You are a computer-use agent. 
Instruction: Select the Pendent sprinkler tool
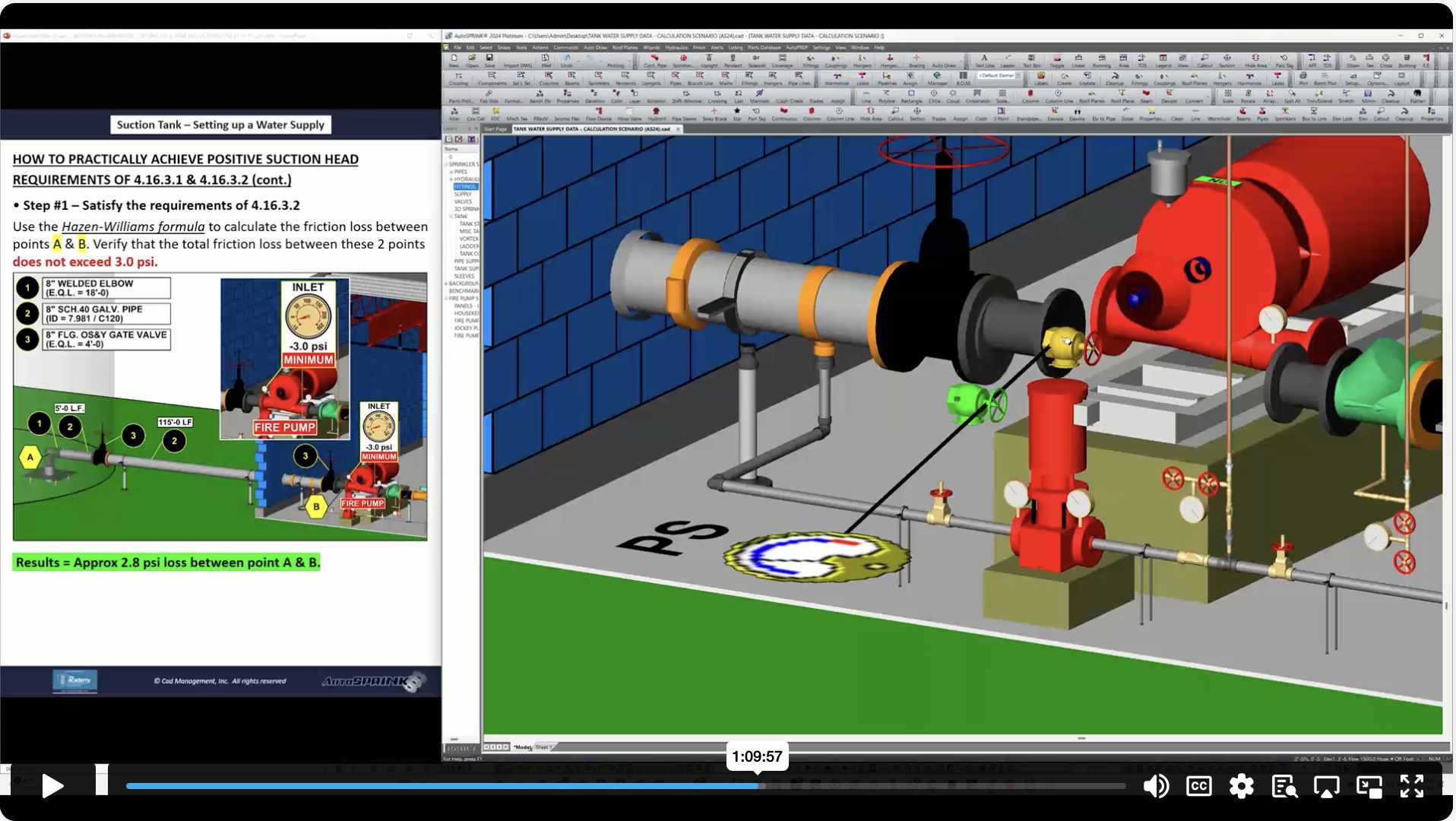[733, 60]
